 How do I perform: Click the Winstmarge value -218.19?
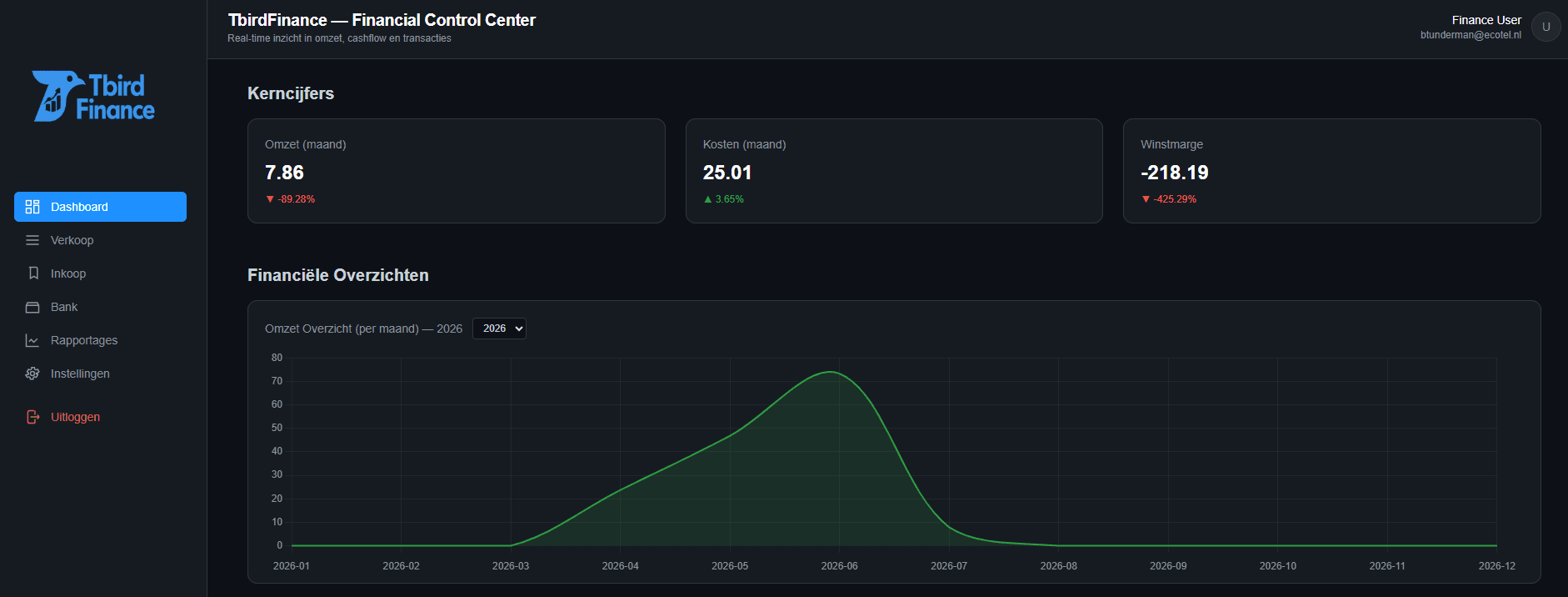[x=1175, y=173]
